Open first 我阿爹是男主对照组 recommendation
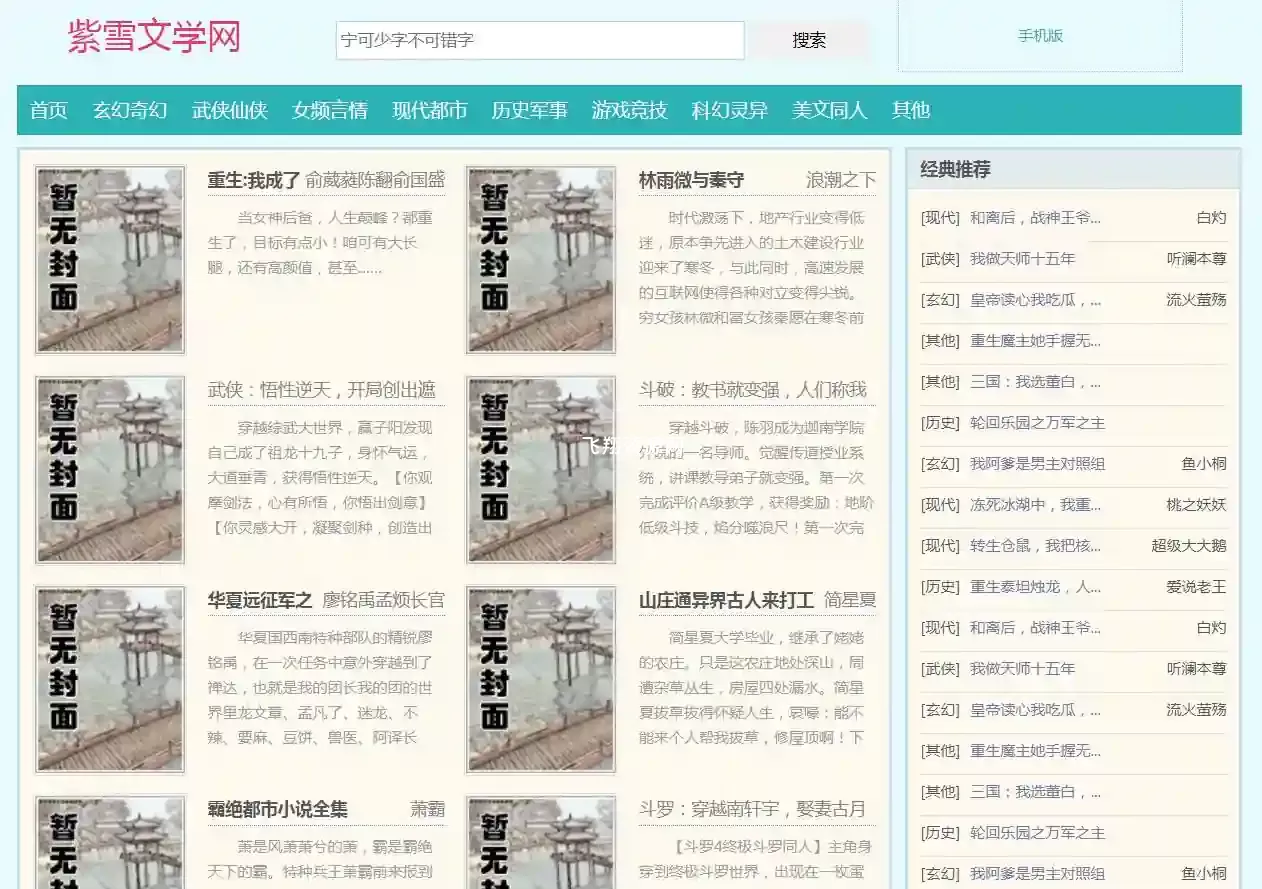 [1037, 464]
